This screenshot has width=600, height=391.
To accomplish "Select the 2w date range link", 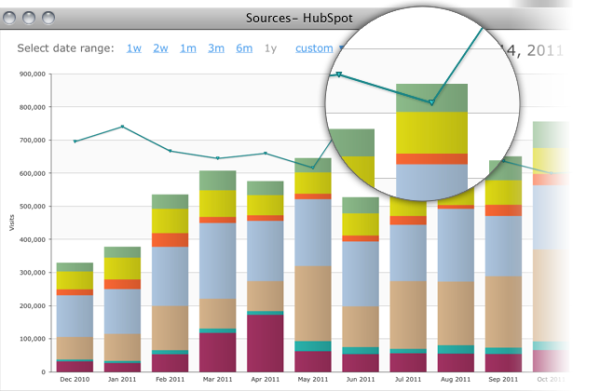I will tap(161, 48).
